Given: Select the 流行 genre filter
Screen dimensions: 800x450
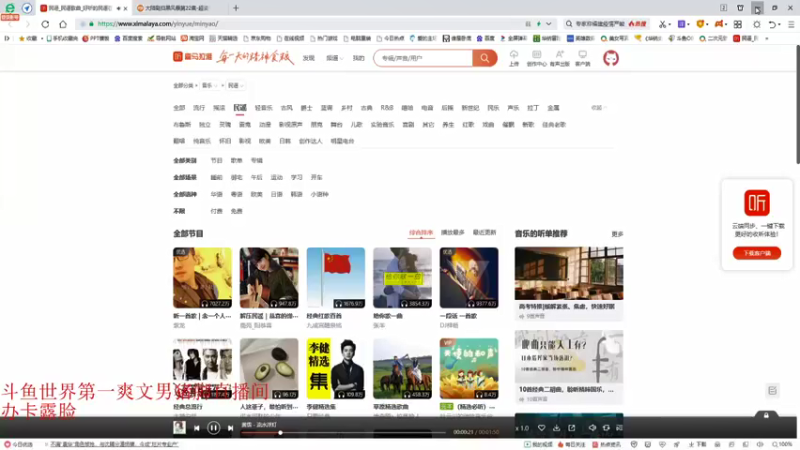Looking at the screenshot, I should click(199, 108).
